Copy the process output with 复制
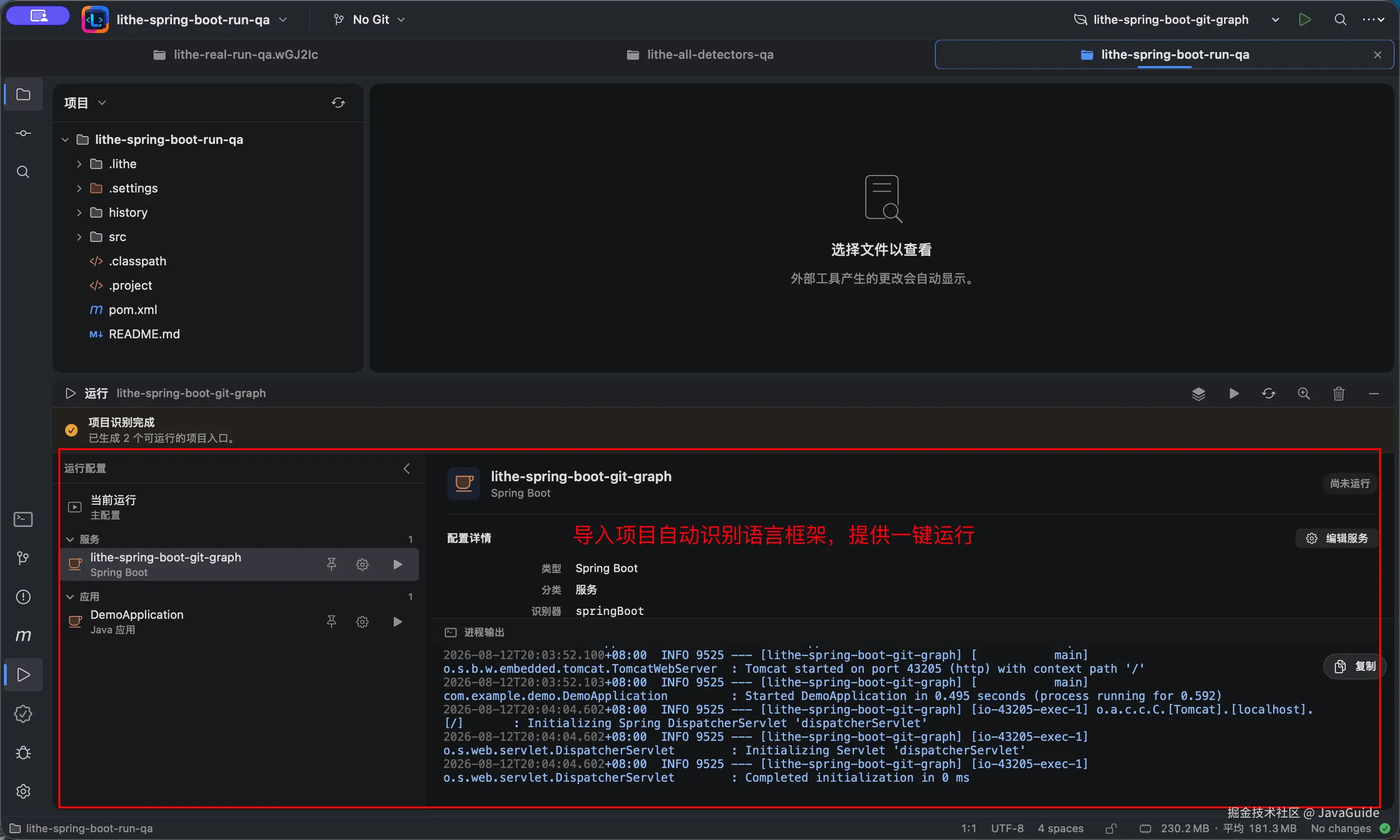 (x=1355, y=666)
